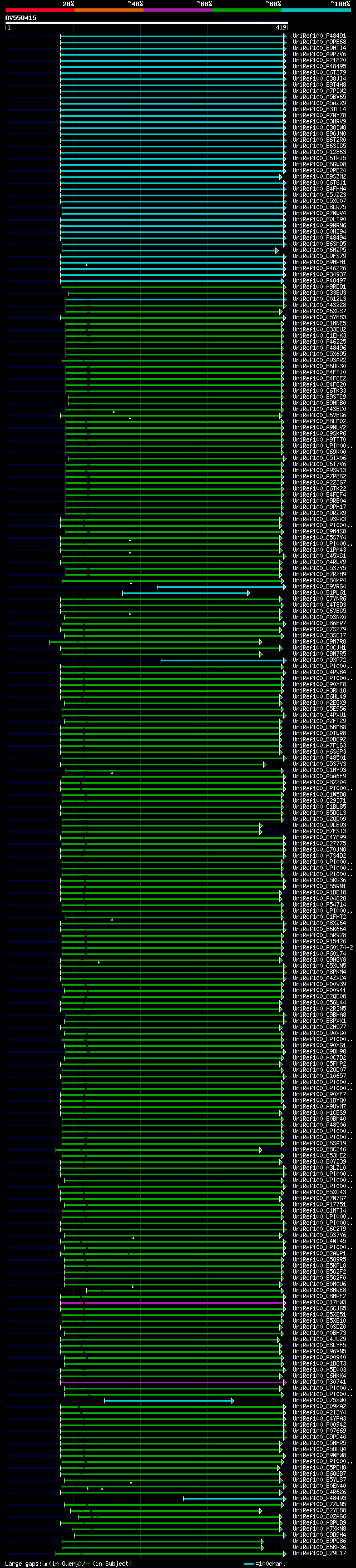Select hit label UniRef100_P48497
The image size is (356, 1568).
(x=319, y=280)
